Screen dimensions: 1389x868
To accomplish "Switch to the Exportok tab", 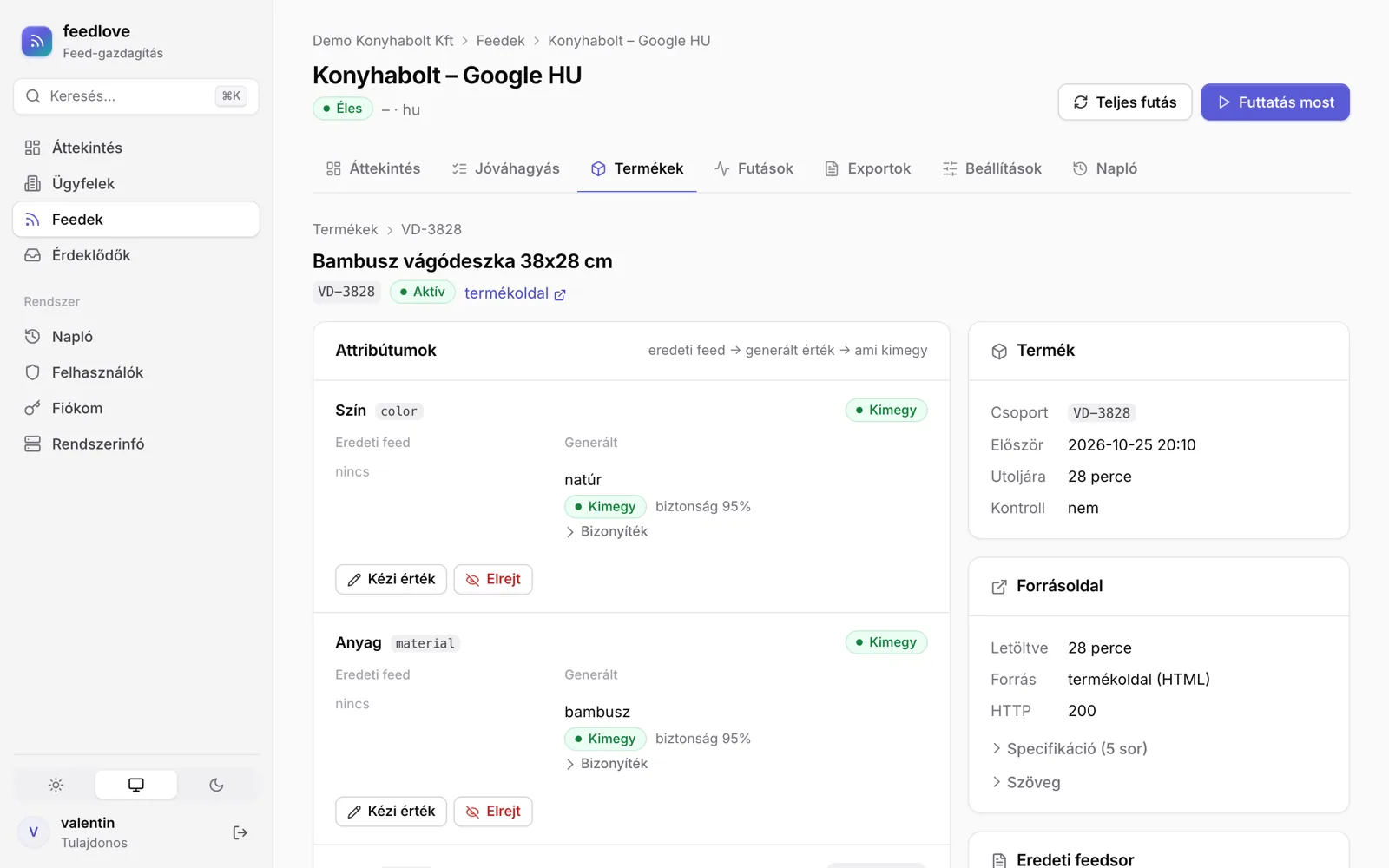I will pos(867,168).
